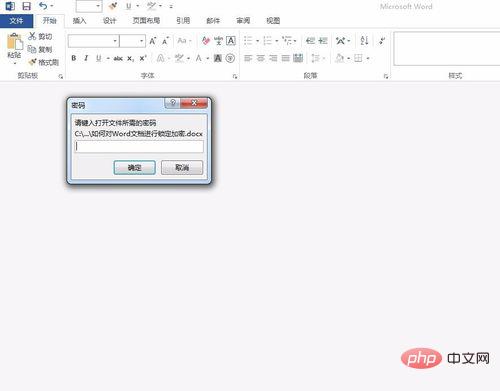This screenshot has width=500, height=391.
Task: Click the Align Left icon
Action: pyautogui.click(x=248, y=58)
